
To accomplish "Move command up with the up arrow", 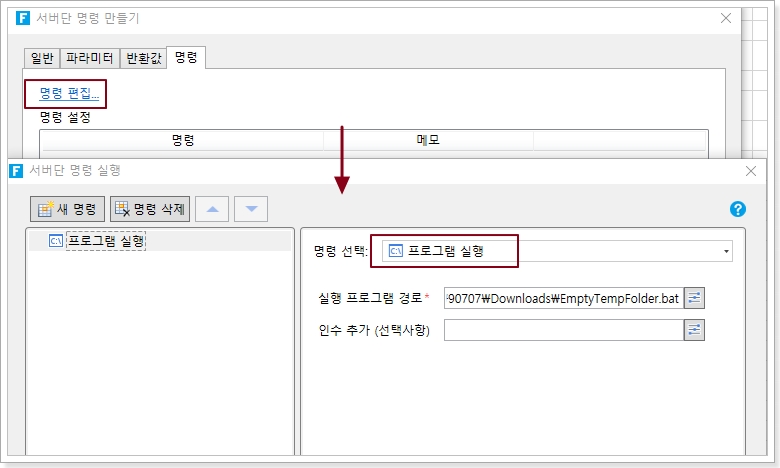I will pos(212,208).
